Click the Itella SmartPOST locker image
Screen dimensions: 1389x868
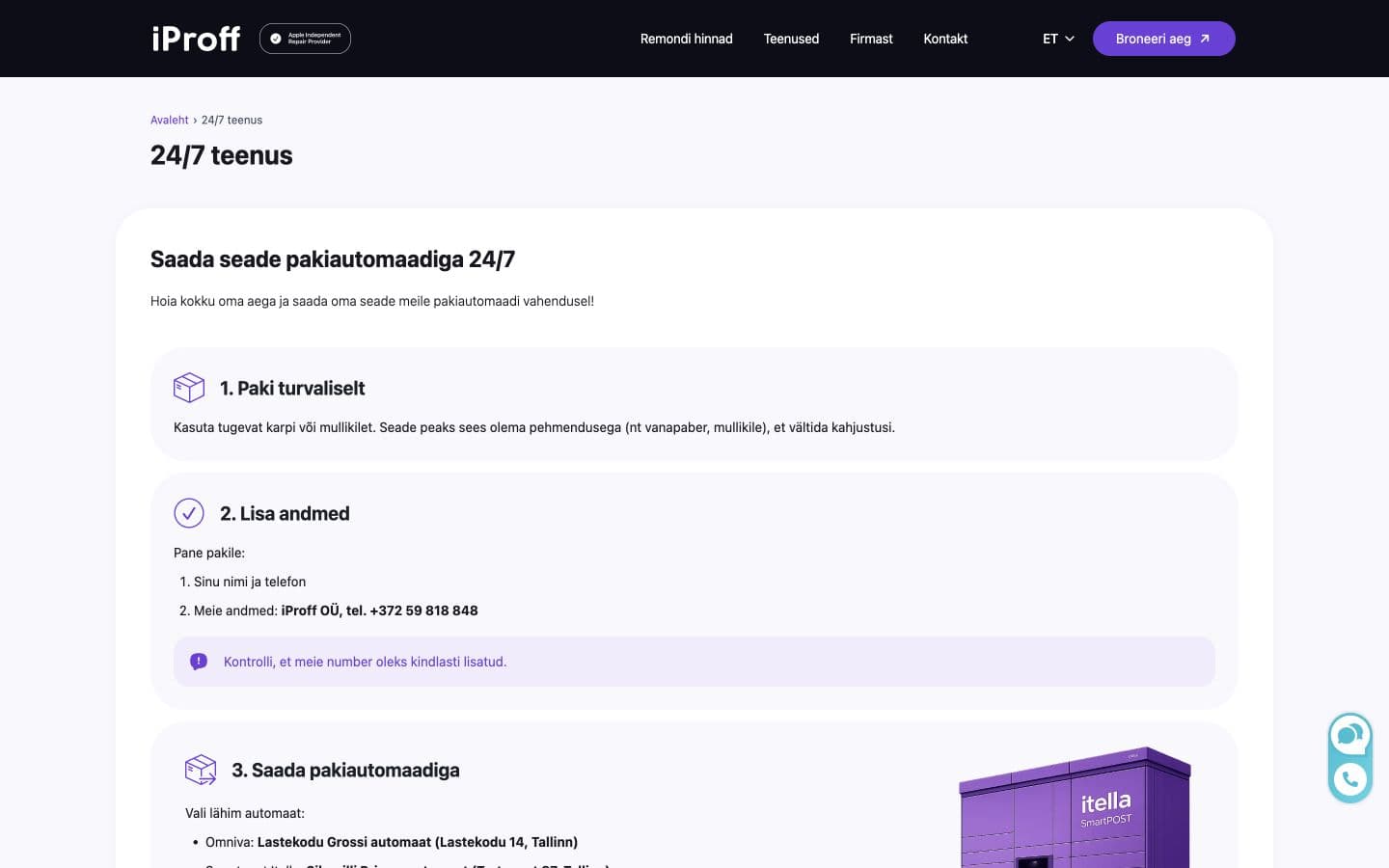click(x=1075, y=807)
